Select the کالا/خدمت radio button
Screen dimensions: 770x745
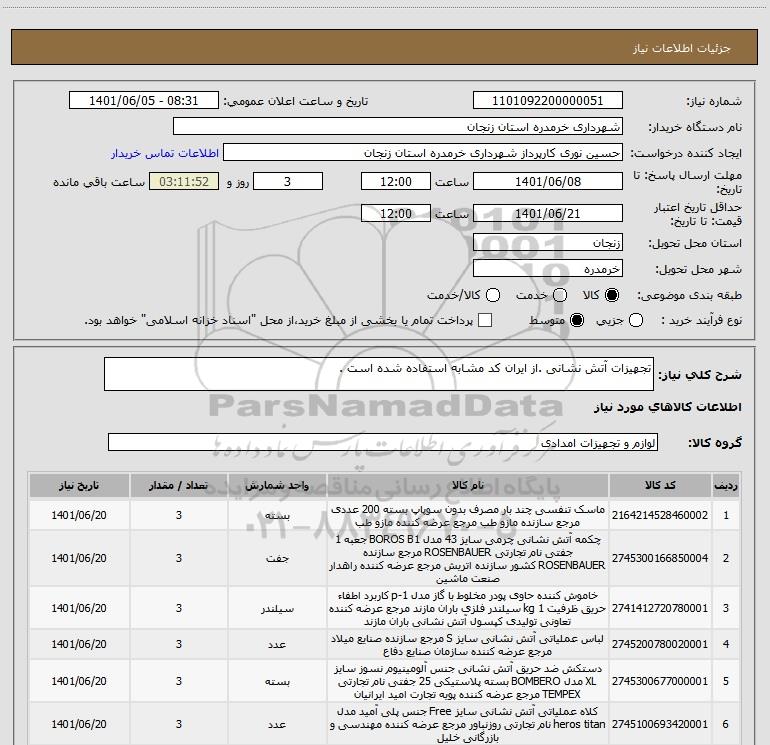pos(493,295)
